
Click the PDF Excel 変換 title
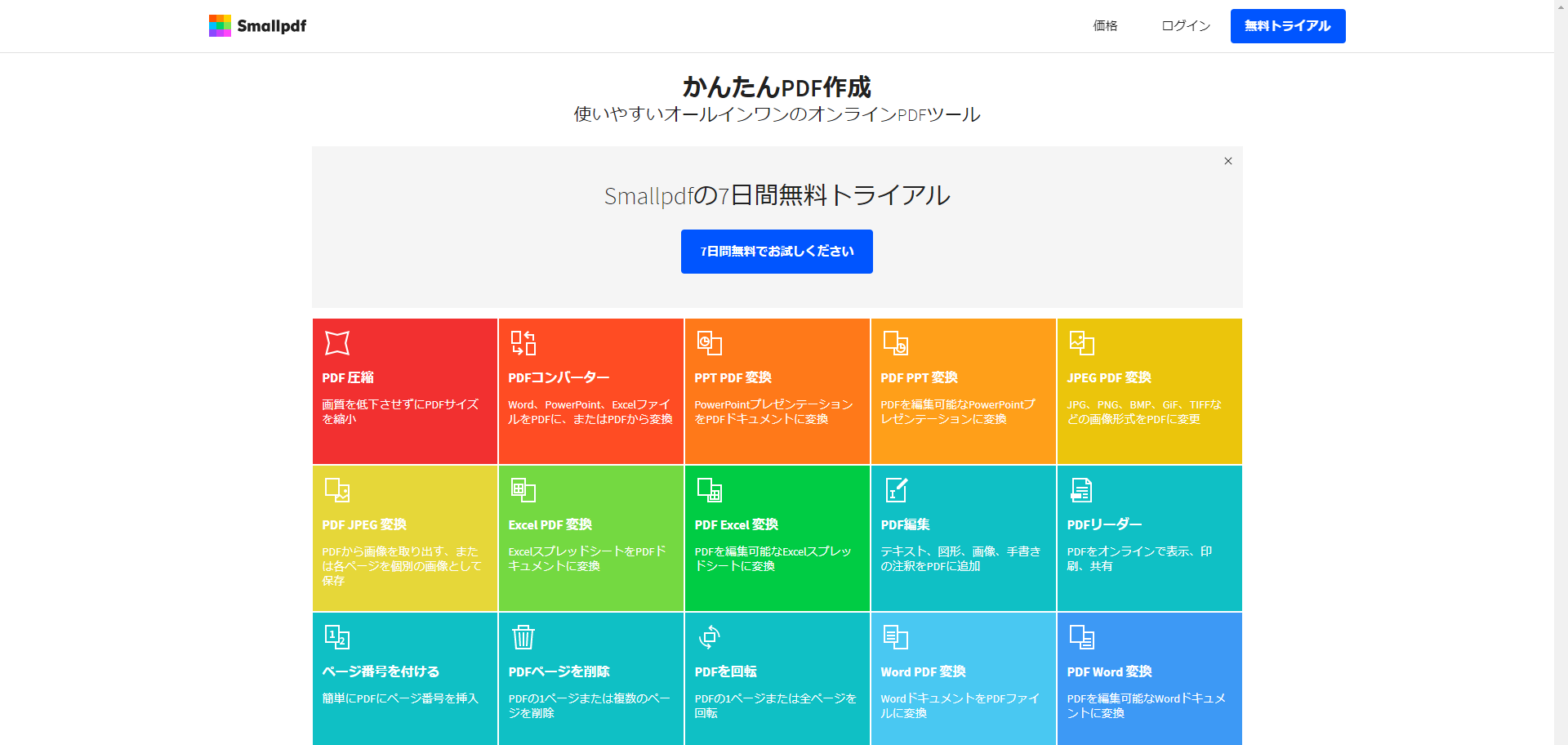coord(736,524)
